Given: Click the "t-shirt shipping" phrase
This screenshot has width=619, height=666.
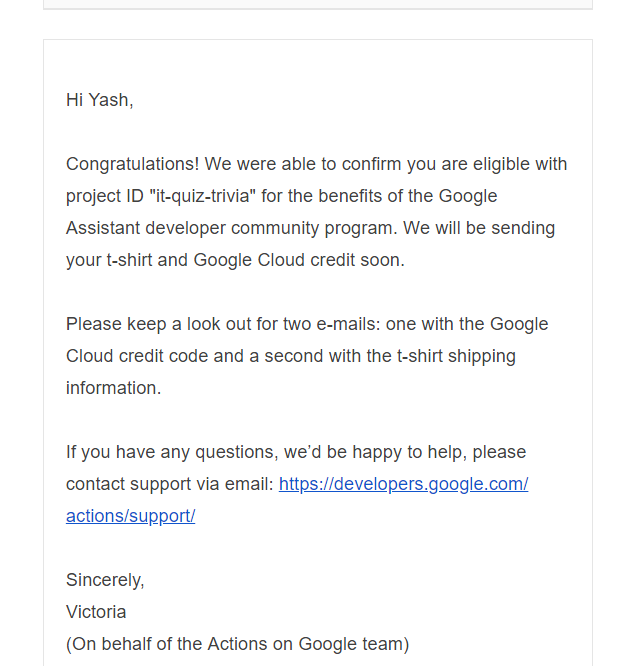Looking at the screenshot, I should 456,356.
